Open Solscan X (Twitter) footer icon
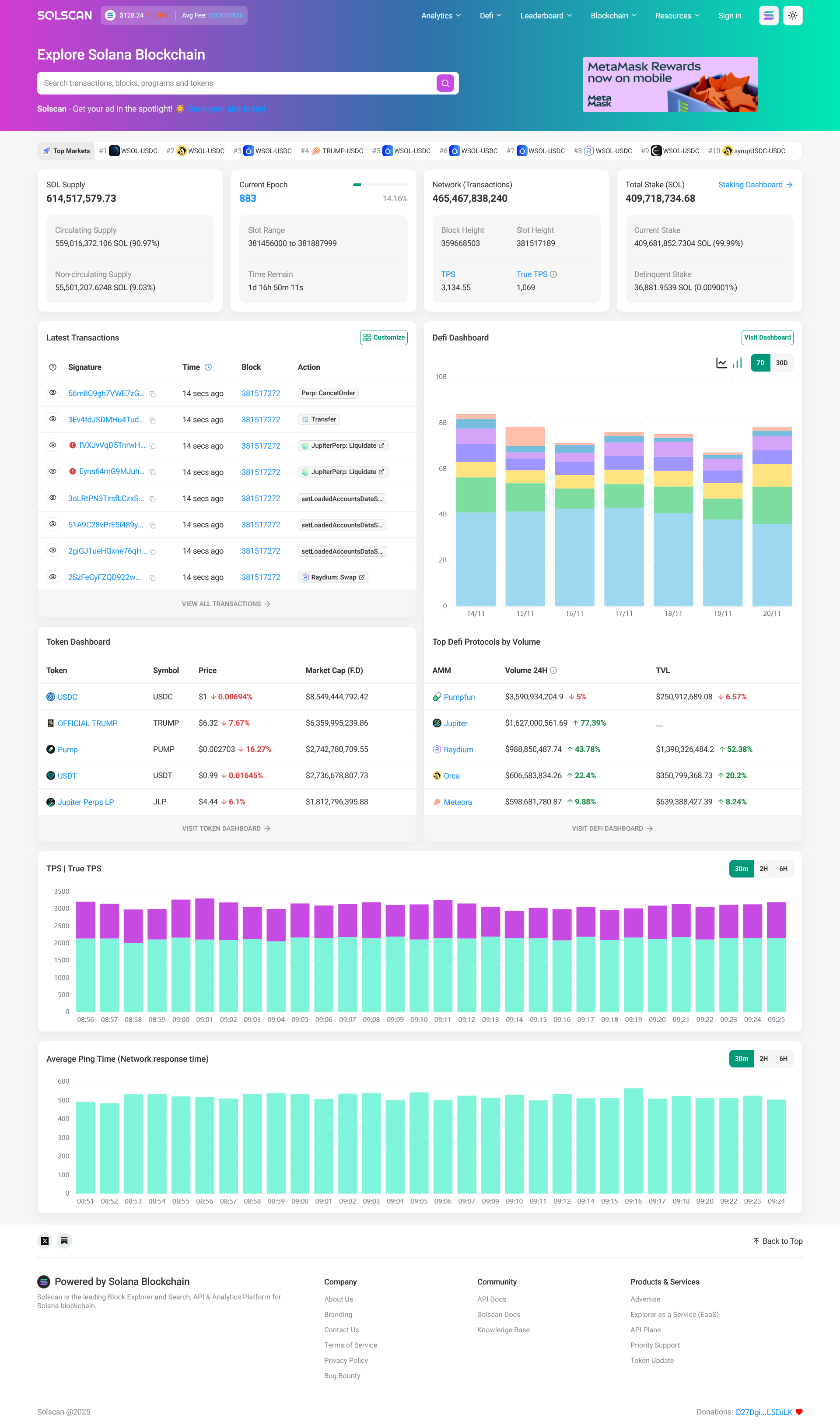840x1425 pixels. tap(45, 1241)
